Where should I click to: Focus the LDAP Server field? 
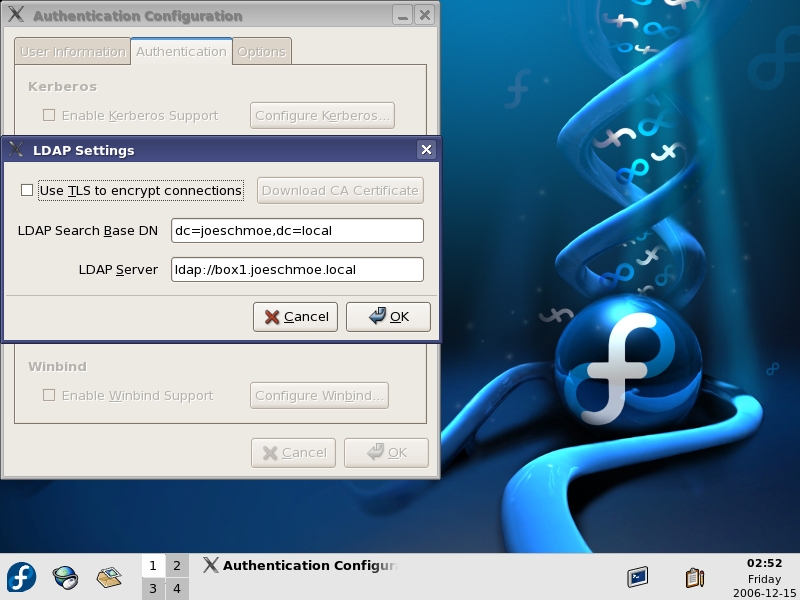click(297, 269)
